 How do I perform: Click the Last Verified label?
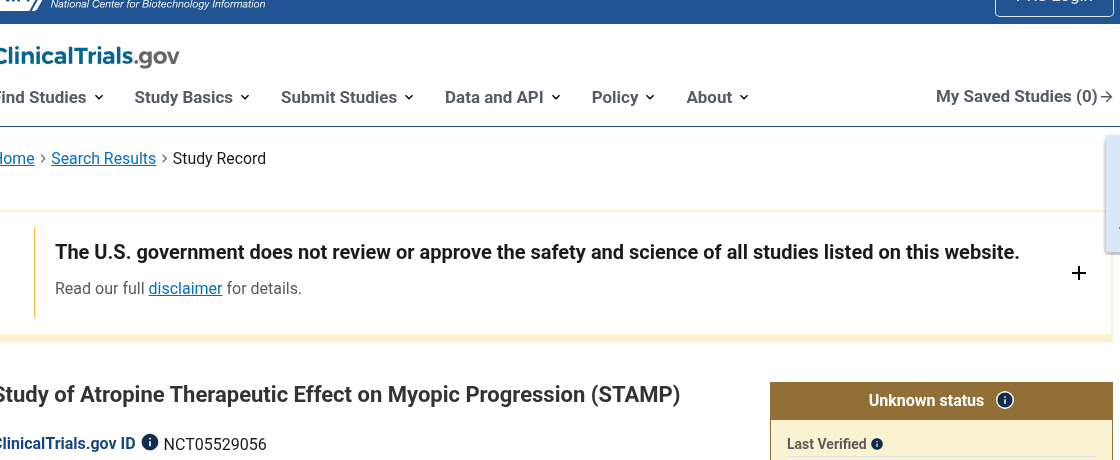[826, 444]
